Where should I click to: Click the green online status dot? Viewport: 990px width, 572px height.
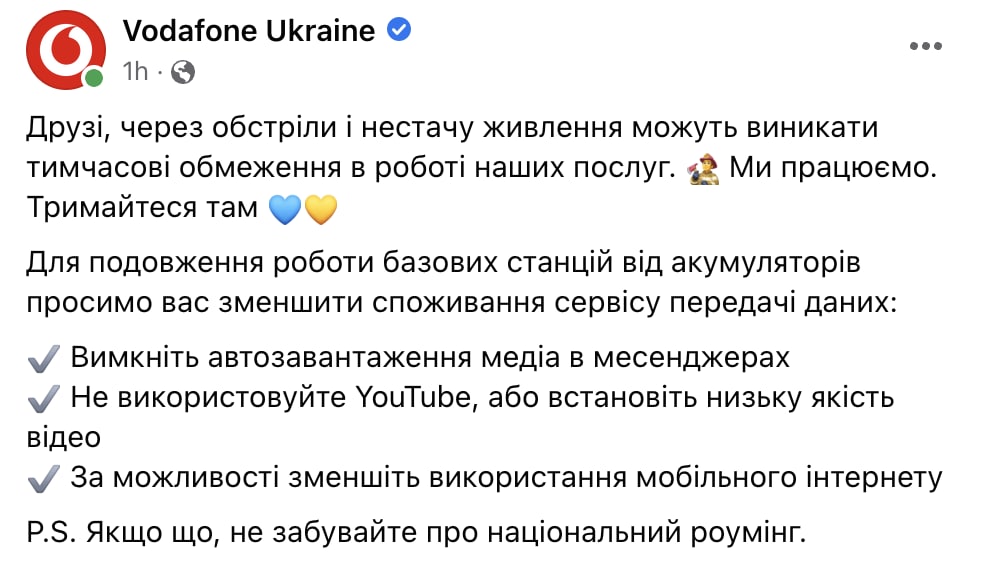point(94,79)
